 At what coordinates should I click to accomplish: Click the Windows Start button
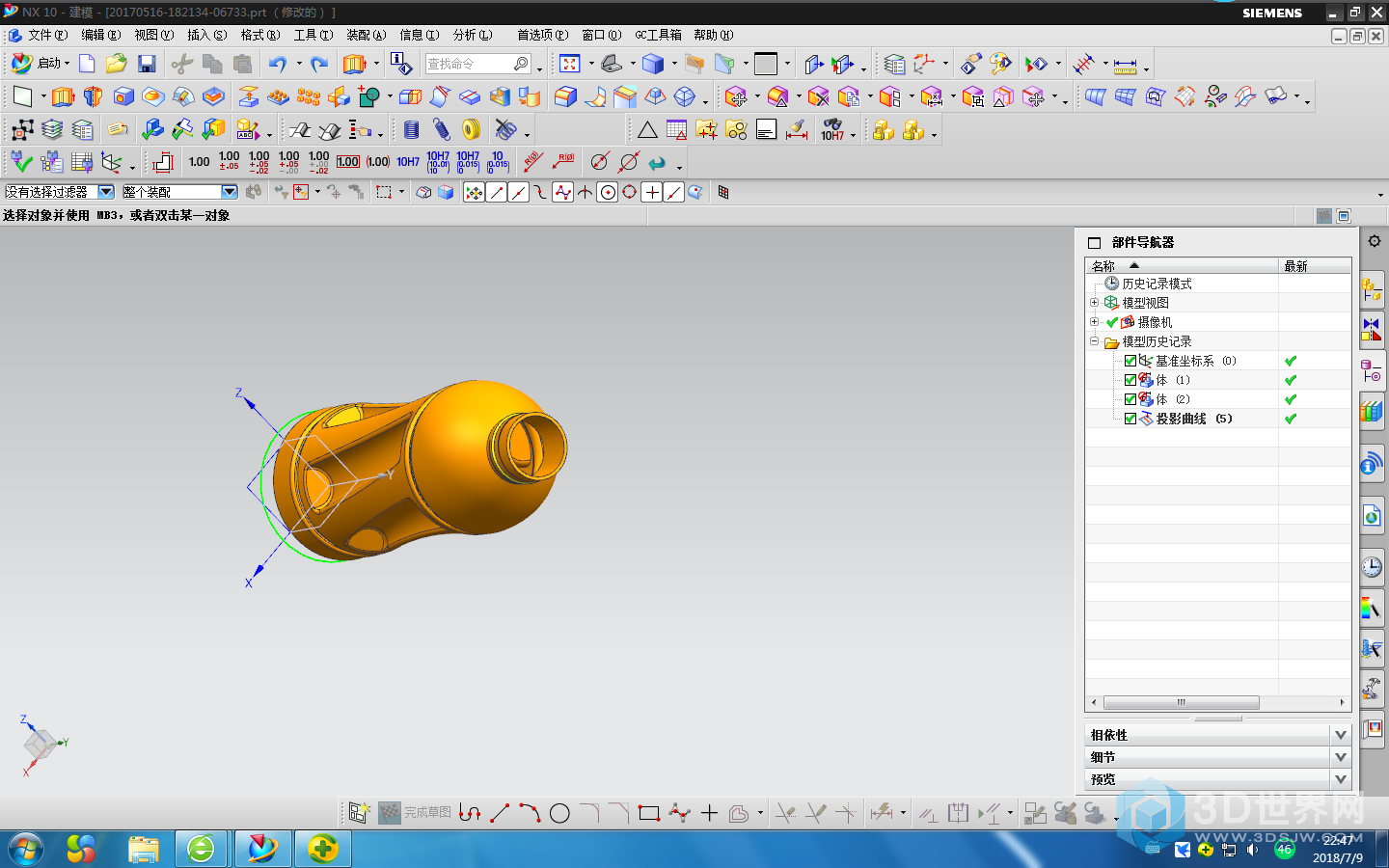25,849
